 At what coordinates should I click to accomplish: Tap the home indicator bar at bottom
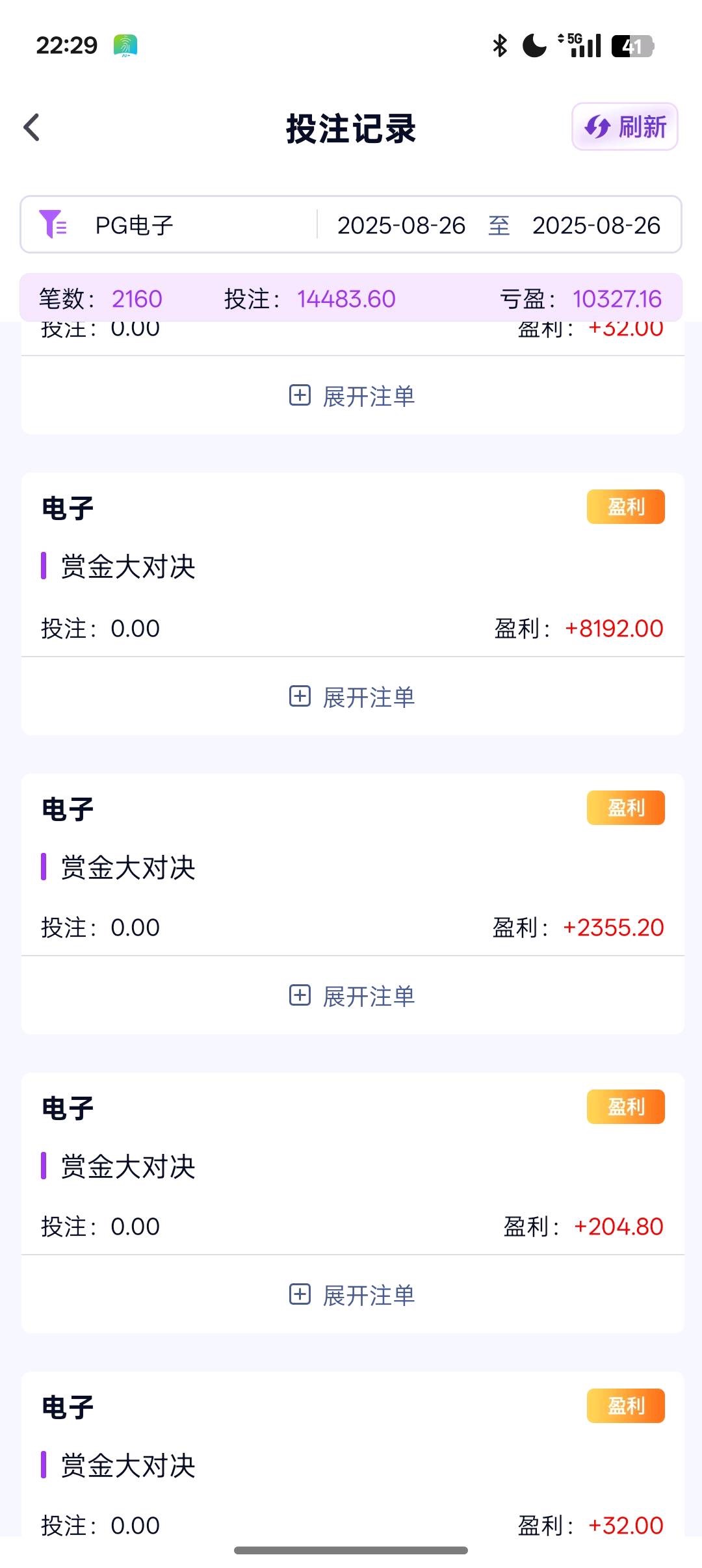click(351, 1550)
